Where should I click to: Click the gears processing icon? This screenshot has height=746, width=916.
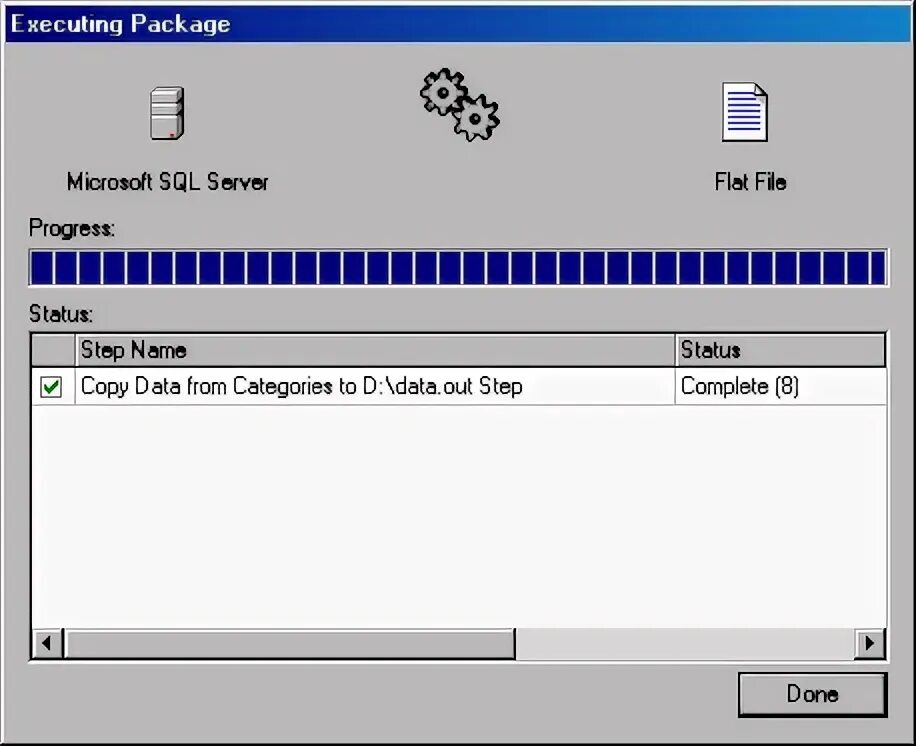pyautogui.click(x=460, y=105)
